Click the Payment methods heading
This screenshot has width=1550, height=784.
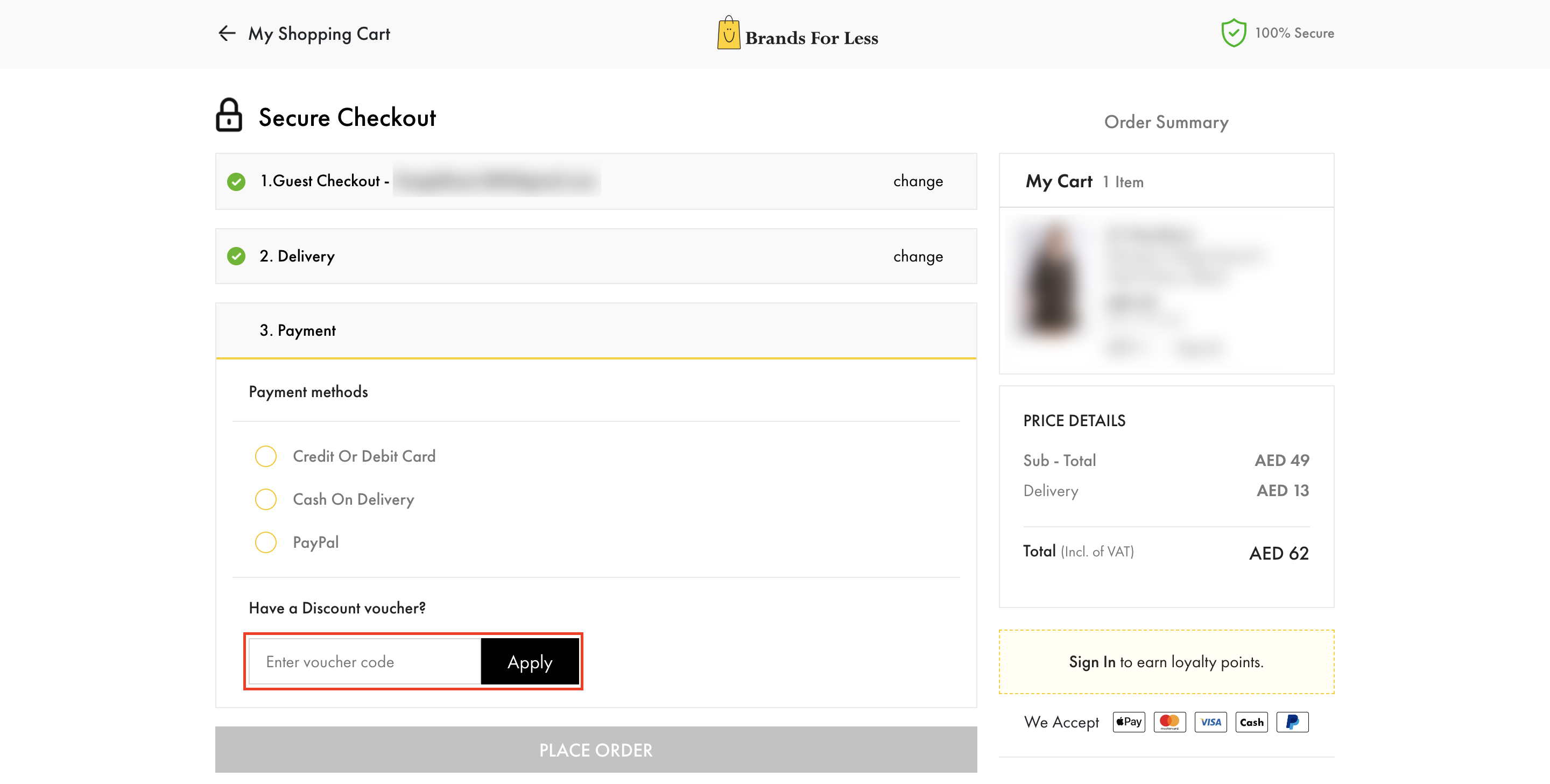308,392
